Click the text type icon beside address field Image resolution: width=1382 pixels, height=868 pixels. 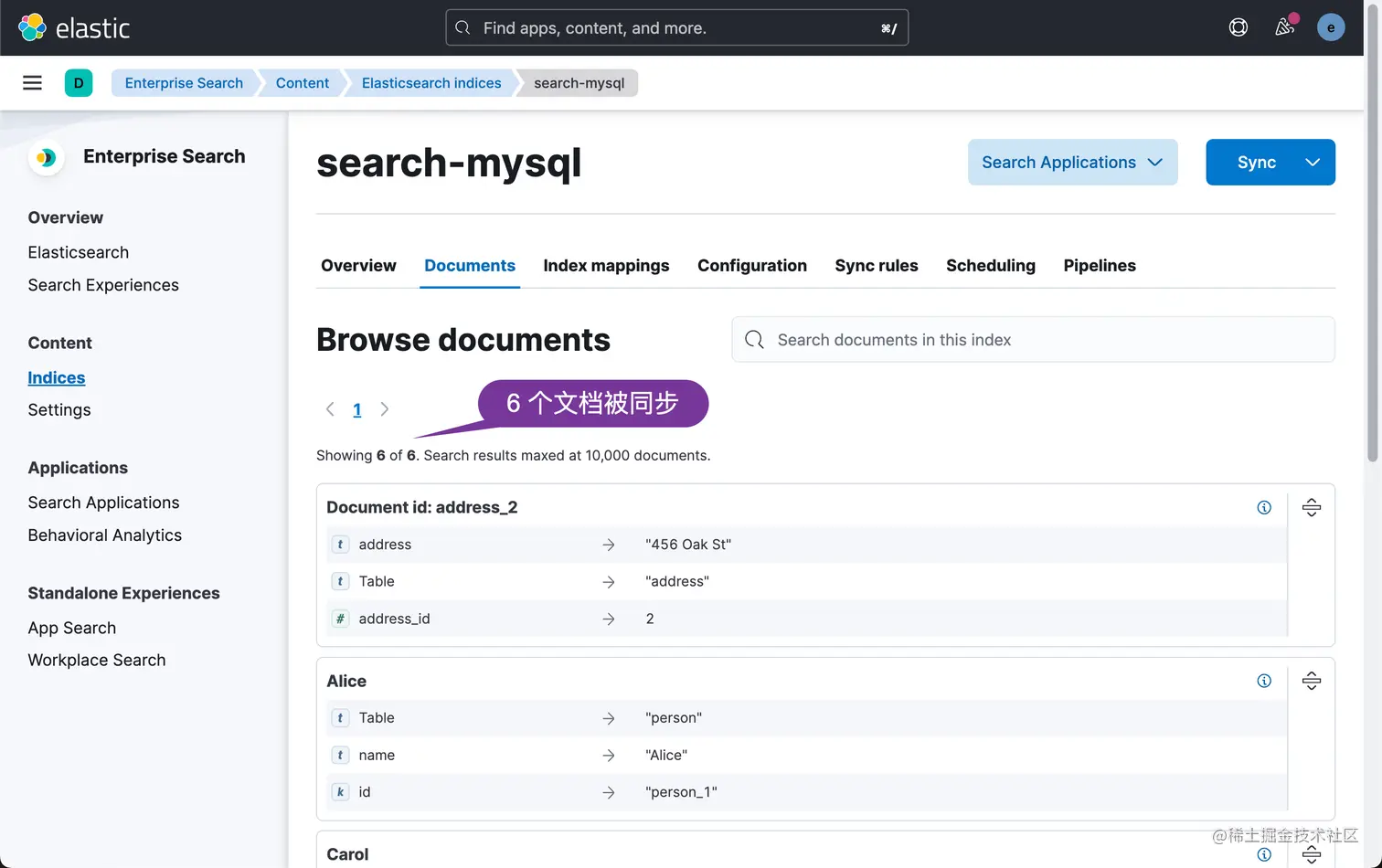point(340,545)
